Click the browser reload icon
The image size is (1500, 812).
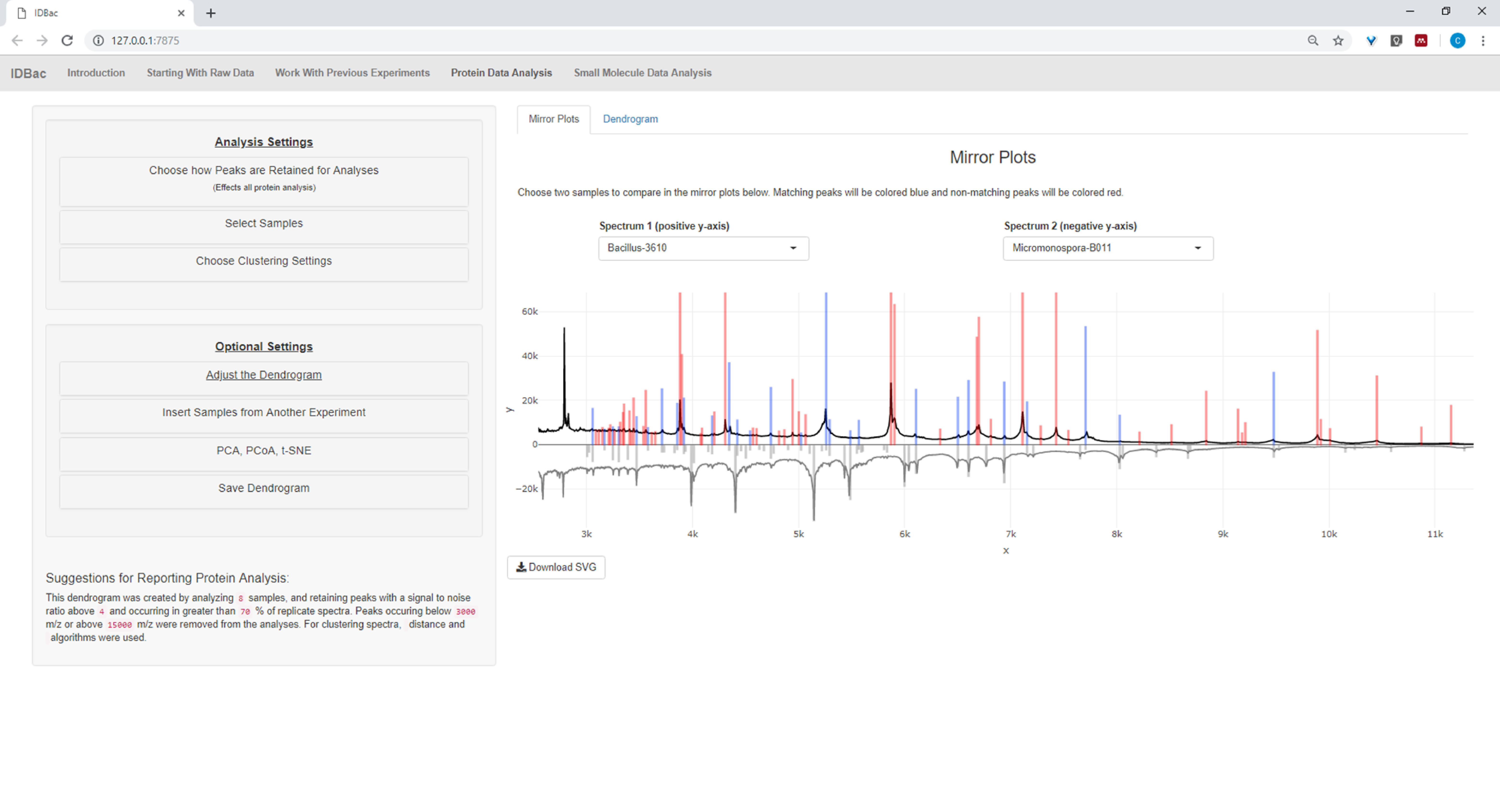[x=67, y=40]
